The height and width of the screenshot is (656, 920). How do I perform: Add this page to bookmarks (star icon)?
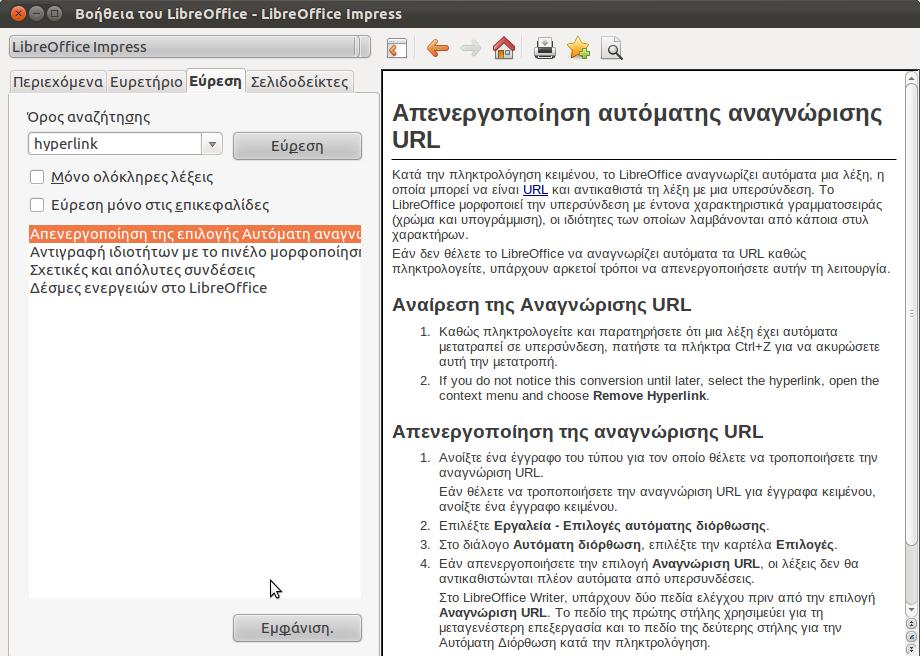click(x=579, y=48)
